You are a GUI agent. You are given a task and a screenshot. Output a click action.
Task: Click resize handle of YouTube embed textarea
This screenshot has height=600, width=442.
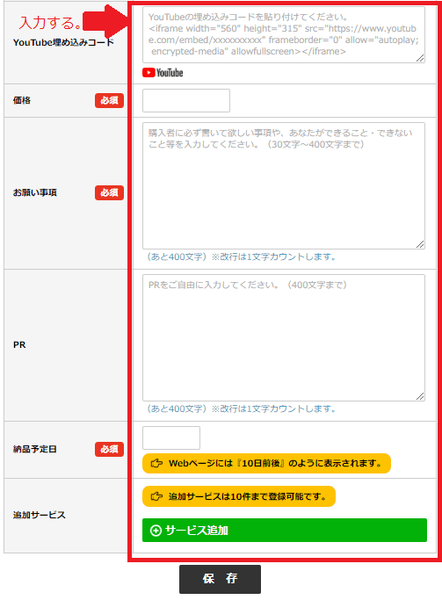point(420,58)
